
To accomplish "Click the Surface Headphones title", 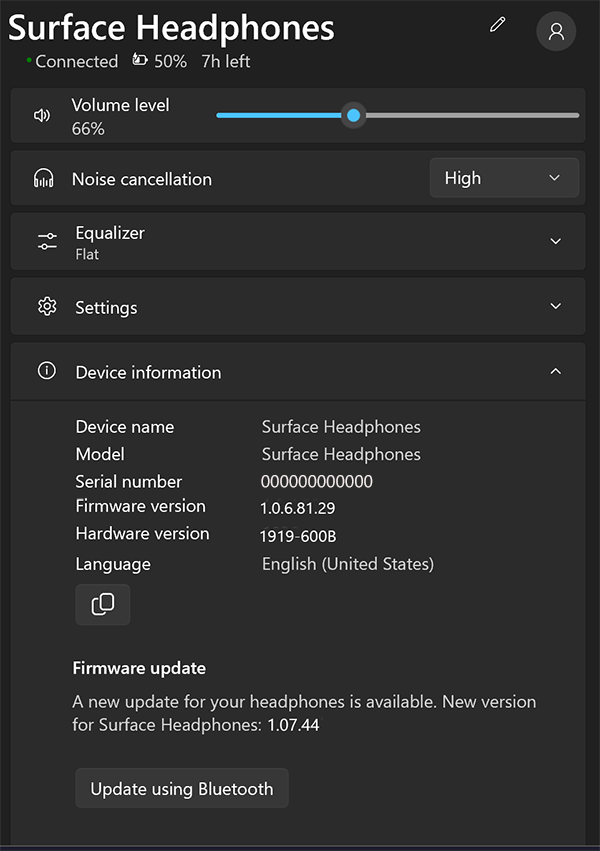I will point(170,28).
